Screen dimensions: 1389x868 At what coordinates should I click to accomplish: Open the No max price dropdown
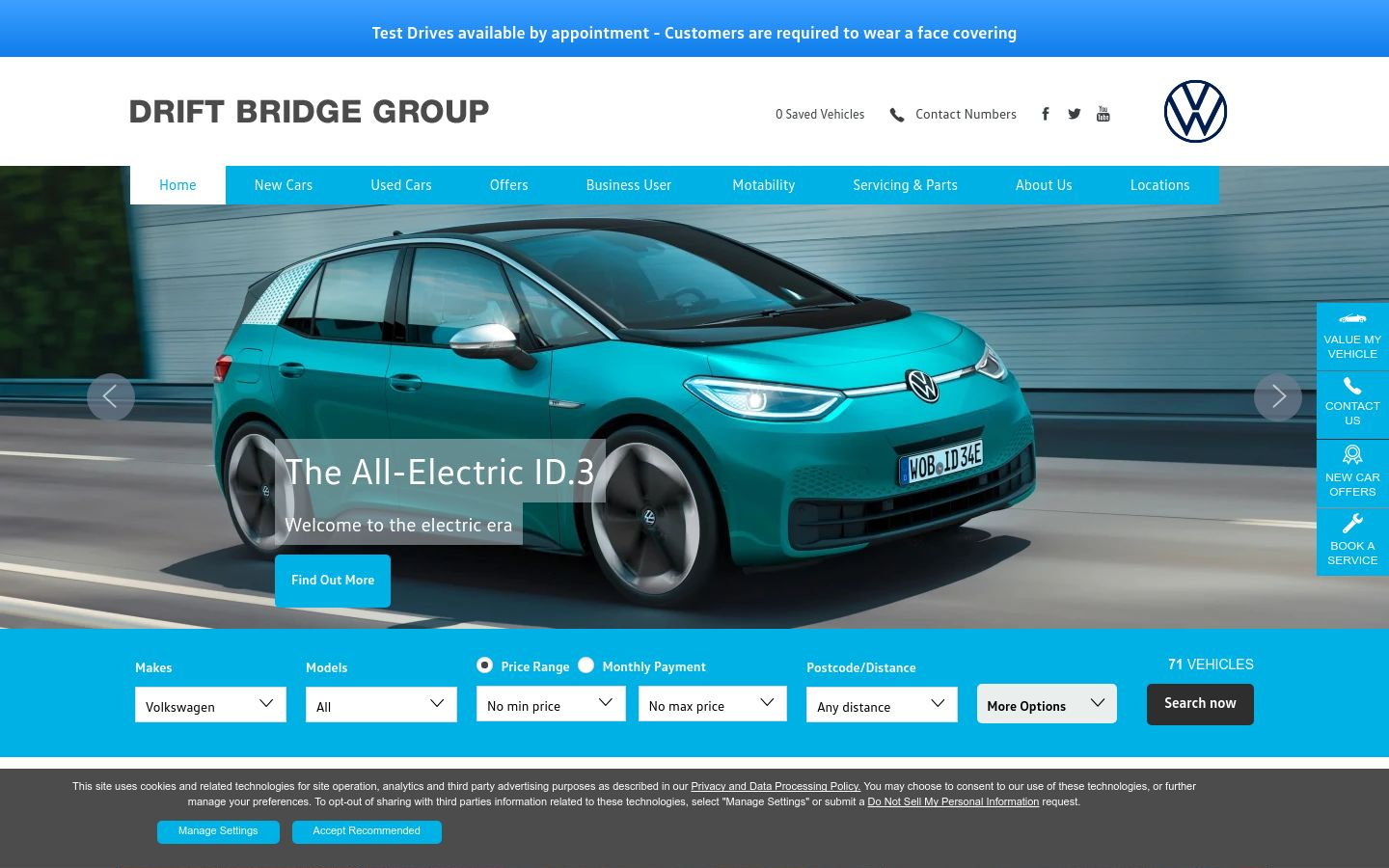click(713, 704)
